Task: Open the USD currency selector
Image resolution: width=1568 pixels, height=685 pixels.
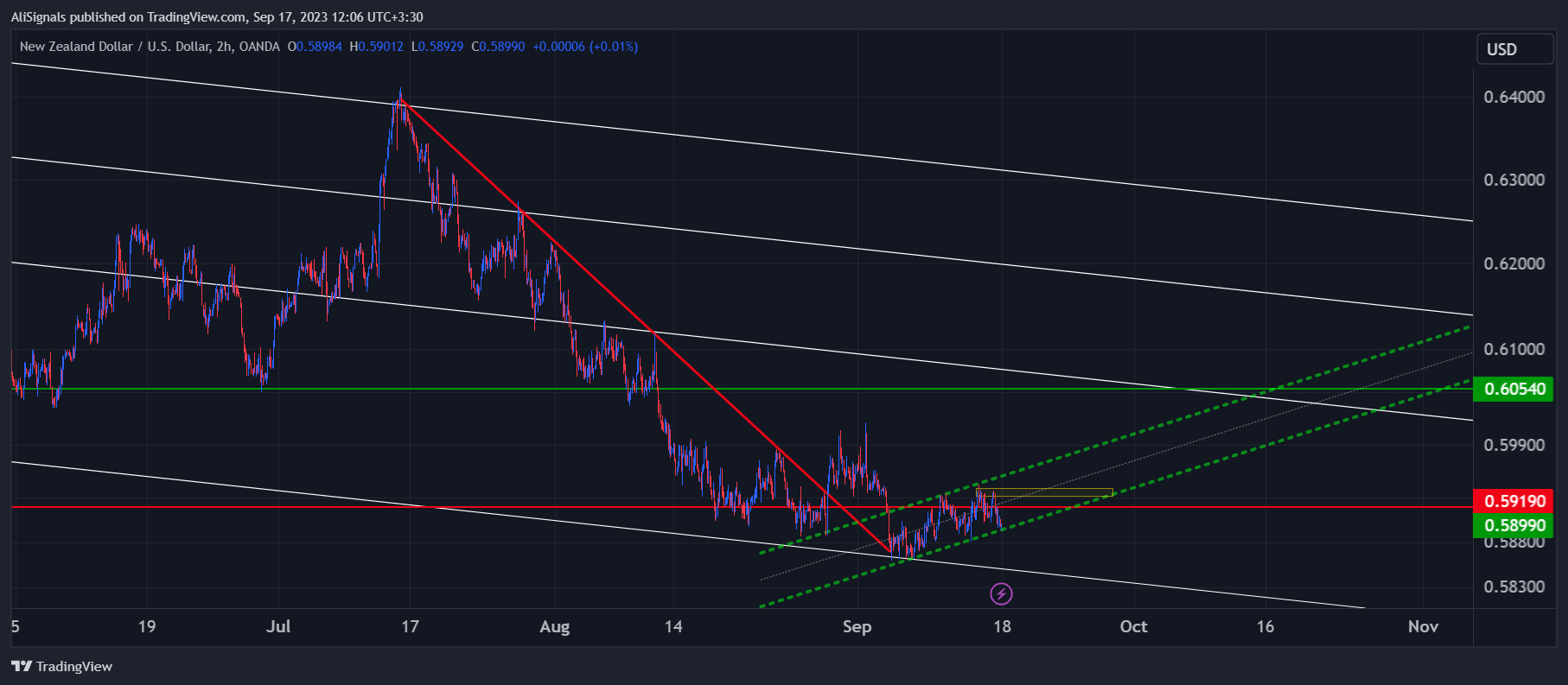Action: [1514, 49]
